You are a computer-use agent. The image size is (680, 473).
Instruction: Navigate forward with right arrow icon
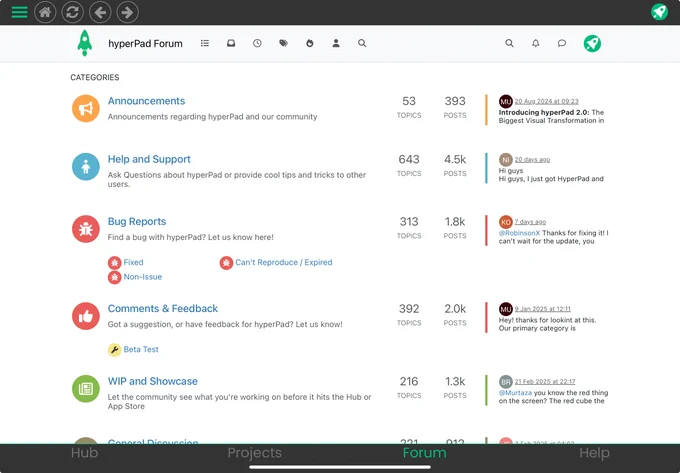(x=128, y=12)
